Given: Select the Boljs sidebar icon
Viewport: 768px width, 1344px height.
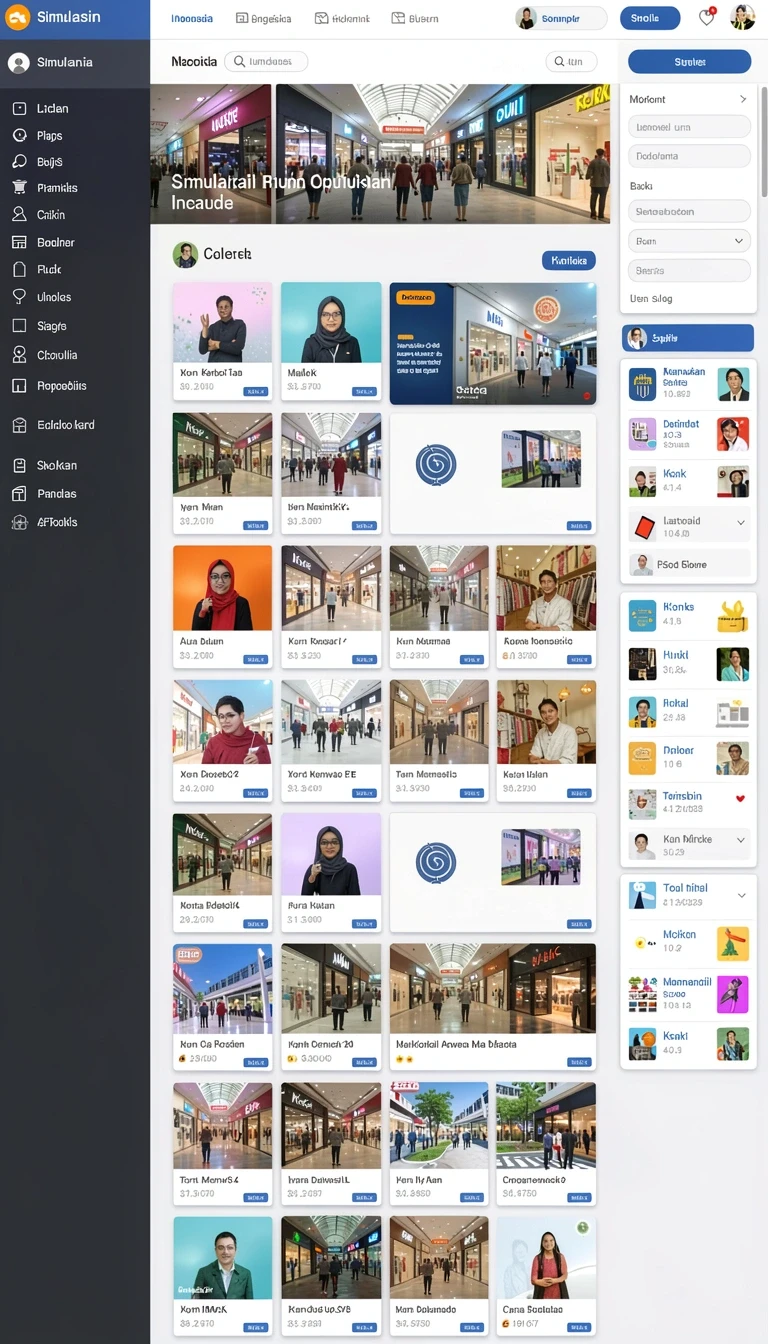Looking at the screenshot, I should pyautogui.click(x=18, y=161).
